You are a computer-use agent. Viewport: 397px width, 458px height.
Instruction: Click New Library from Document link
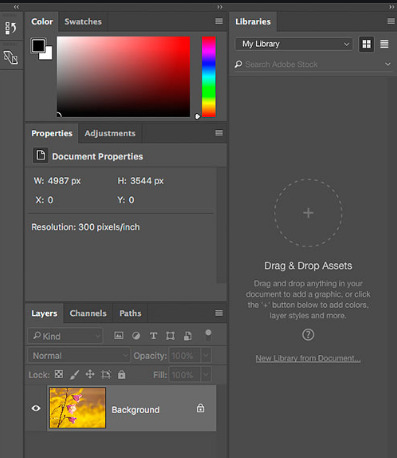308,358
